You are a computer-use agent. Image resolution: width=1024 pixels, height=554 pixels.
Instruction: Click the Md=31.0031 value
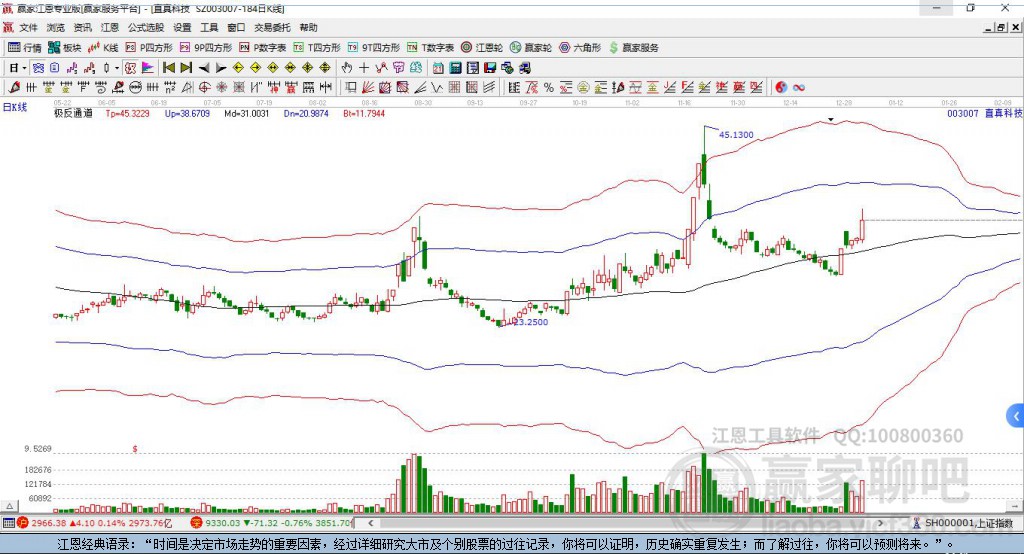coord(246,113)
